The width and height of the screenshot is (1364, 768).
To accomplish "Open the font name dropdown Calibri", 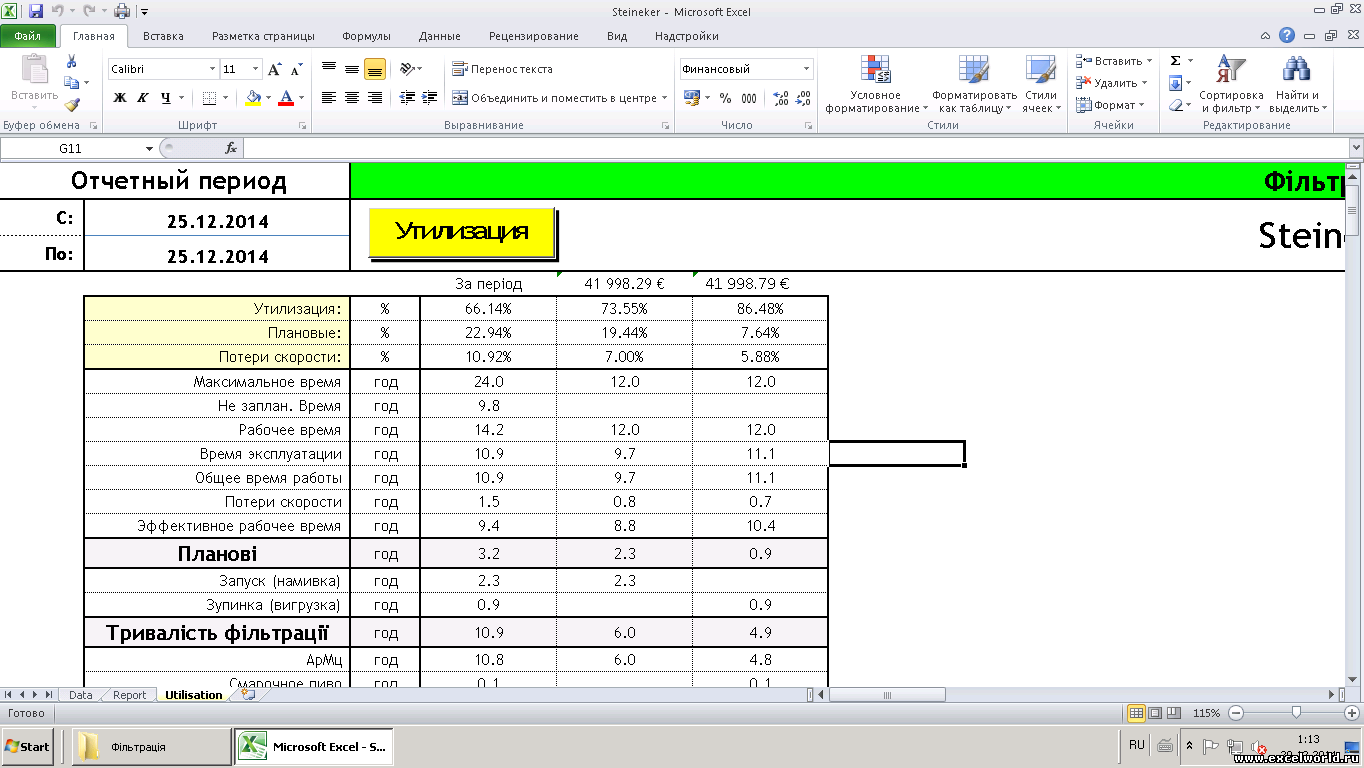I will tap(212, 69).
